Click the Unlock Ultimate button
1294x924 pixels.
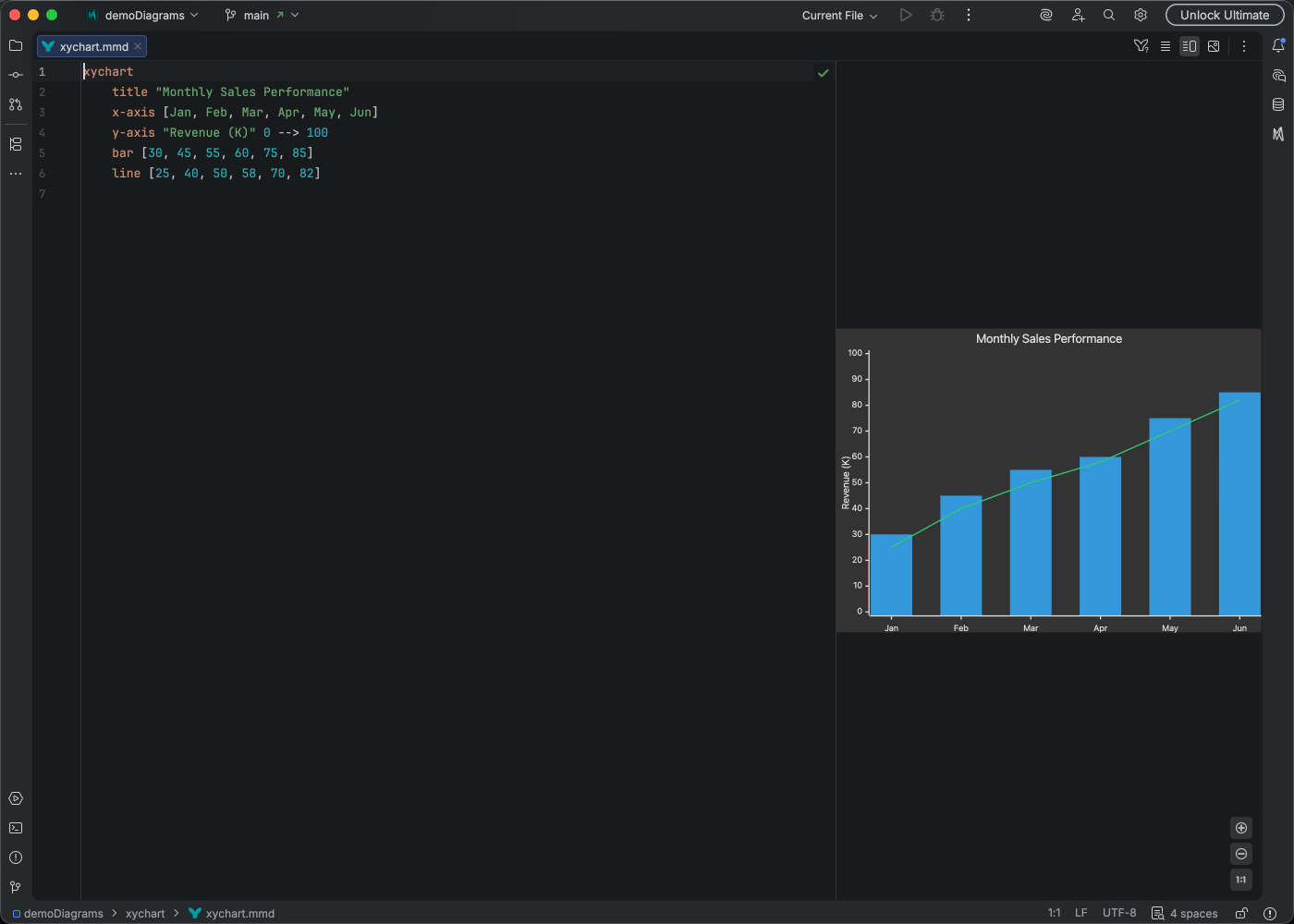pos(1225,15)
